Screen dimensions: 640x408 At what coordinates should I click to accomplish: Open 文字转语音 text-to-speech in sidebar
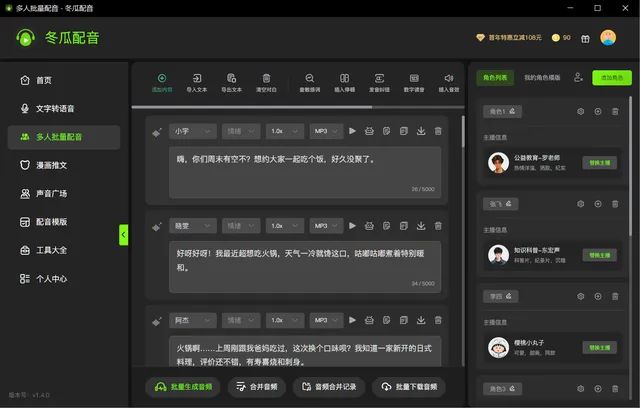click(64, 109)
